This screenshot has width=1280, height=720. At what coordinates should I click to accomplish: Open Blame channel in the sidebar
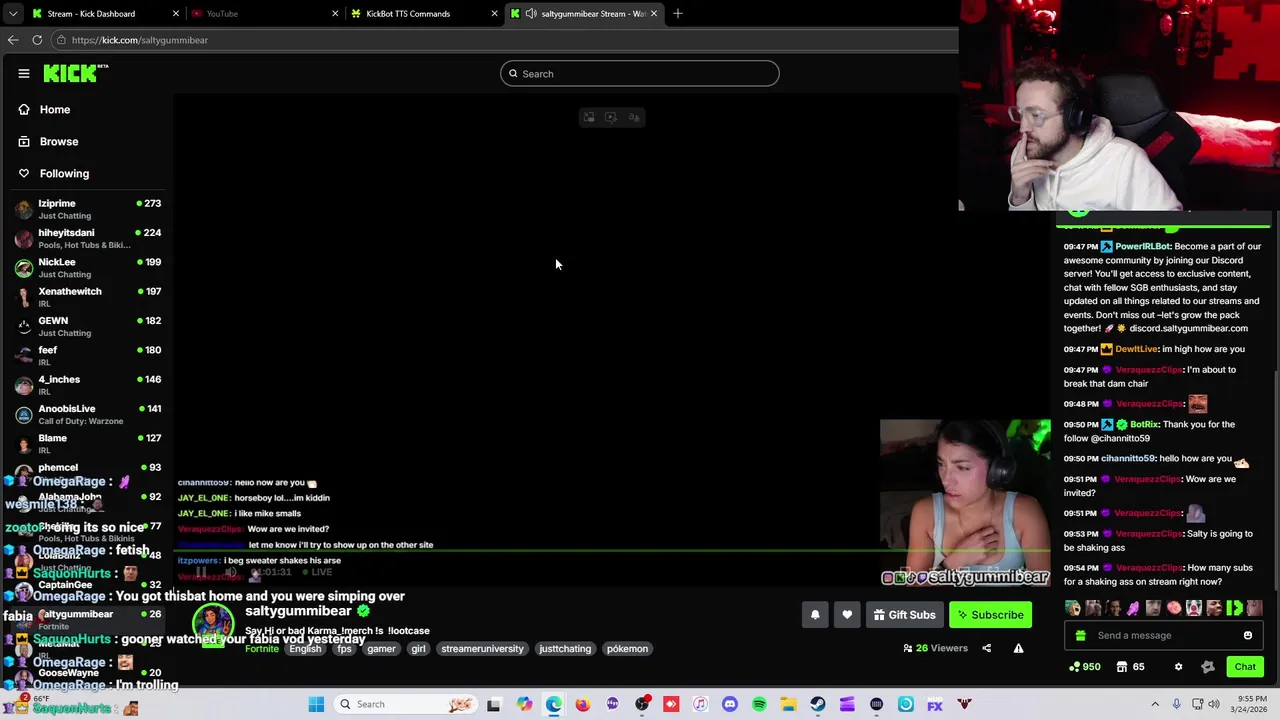pos(88,444)
